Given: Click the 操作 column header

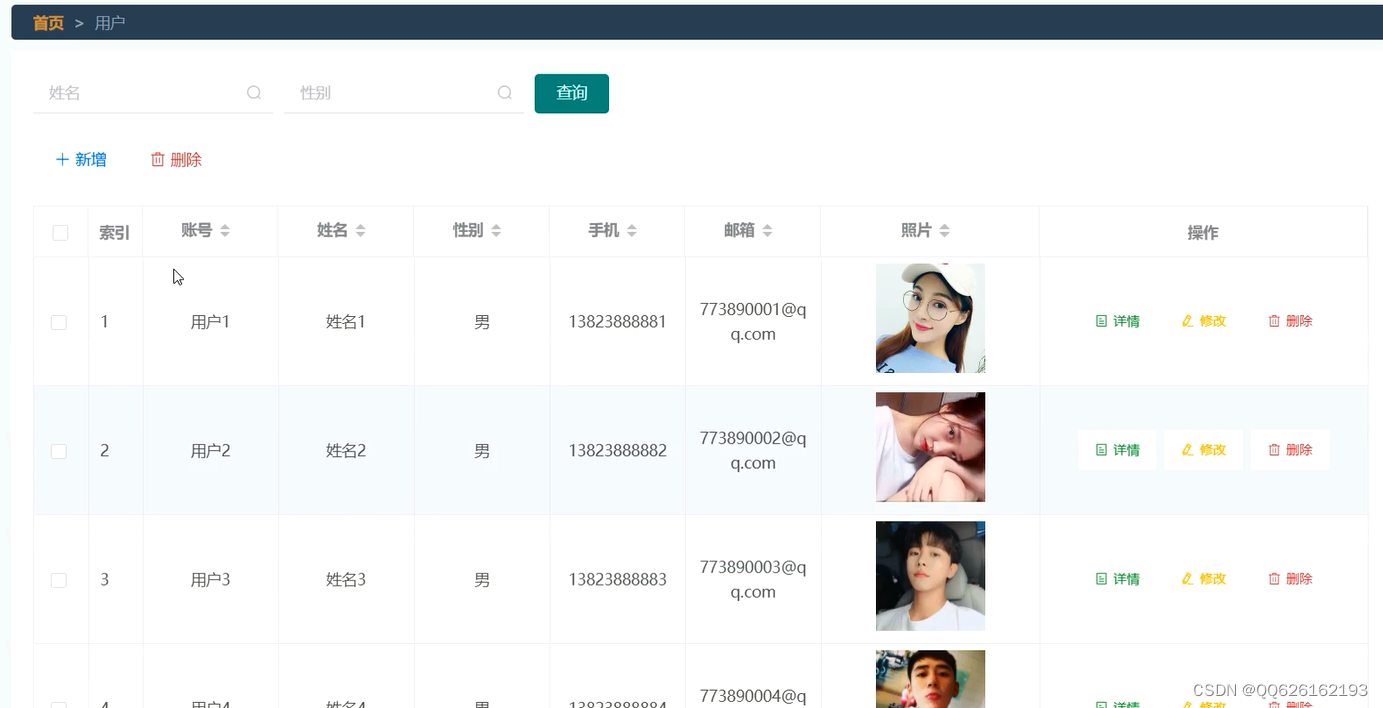Looking at the screenshot, I should (1203, 233).
